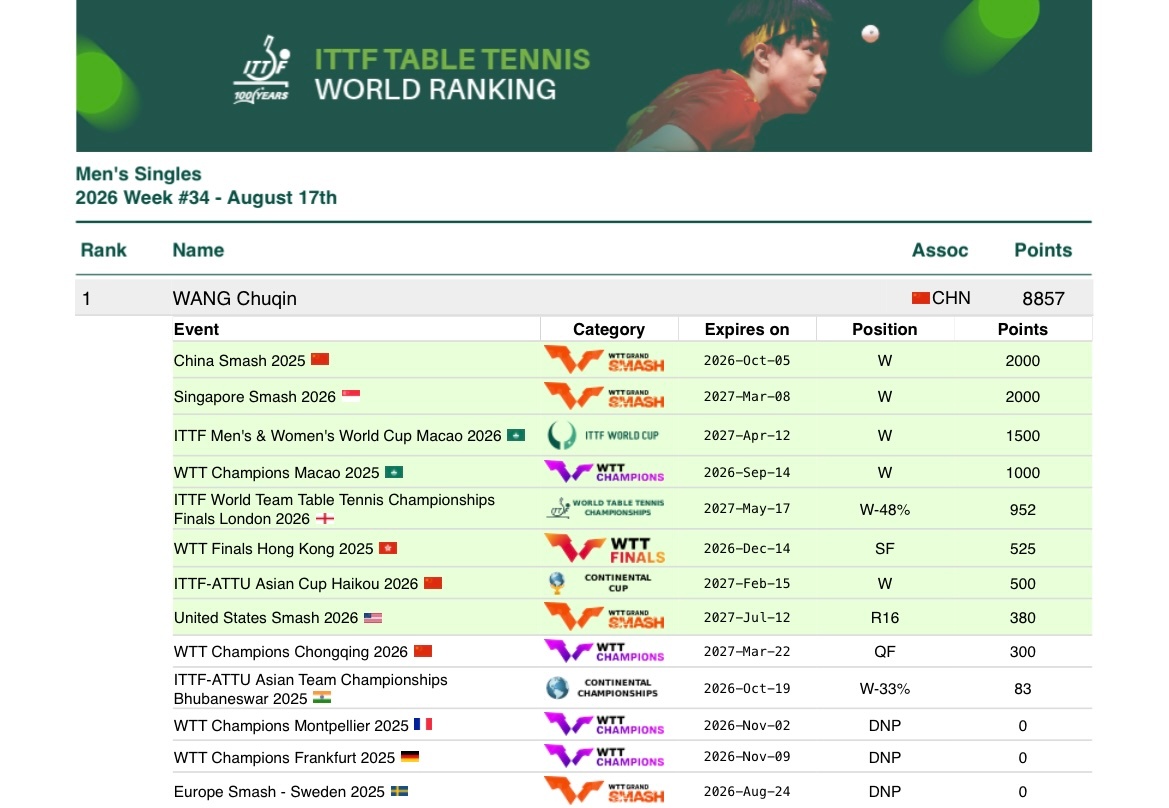Click the Name column header
Screen dimensions: 1169x808
[198, 250]
